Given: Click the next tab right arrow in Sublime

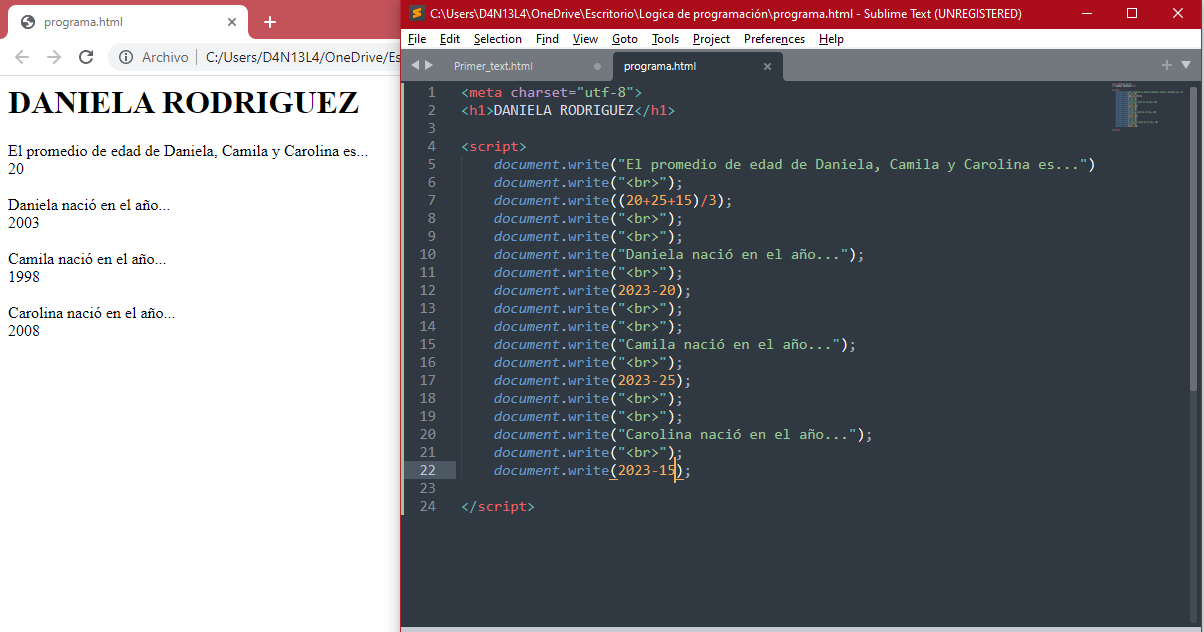Looking at the screenshot, I should click(429, 65).
